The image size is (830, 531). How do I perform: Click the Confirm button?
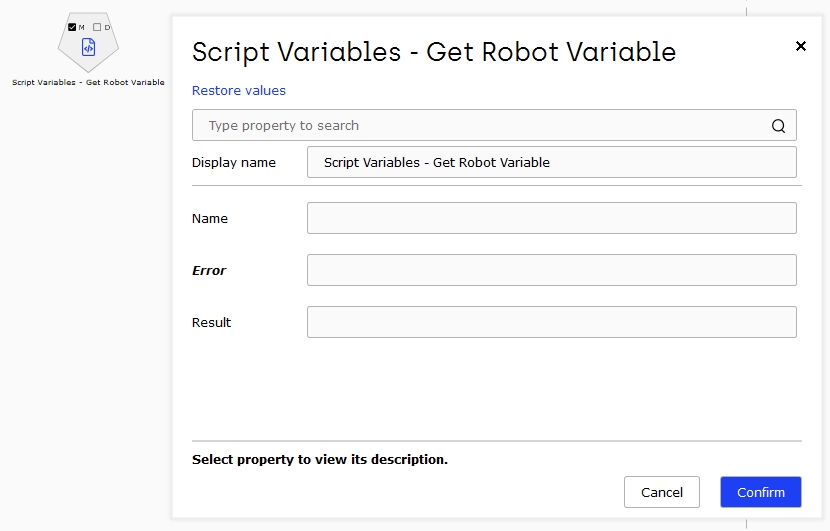pyautogui.click(x=761, y=492)
